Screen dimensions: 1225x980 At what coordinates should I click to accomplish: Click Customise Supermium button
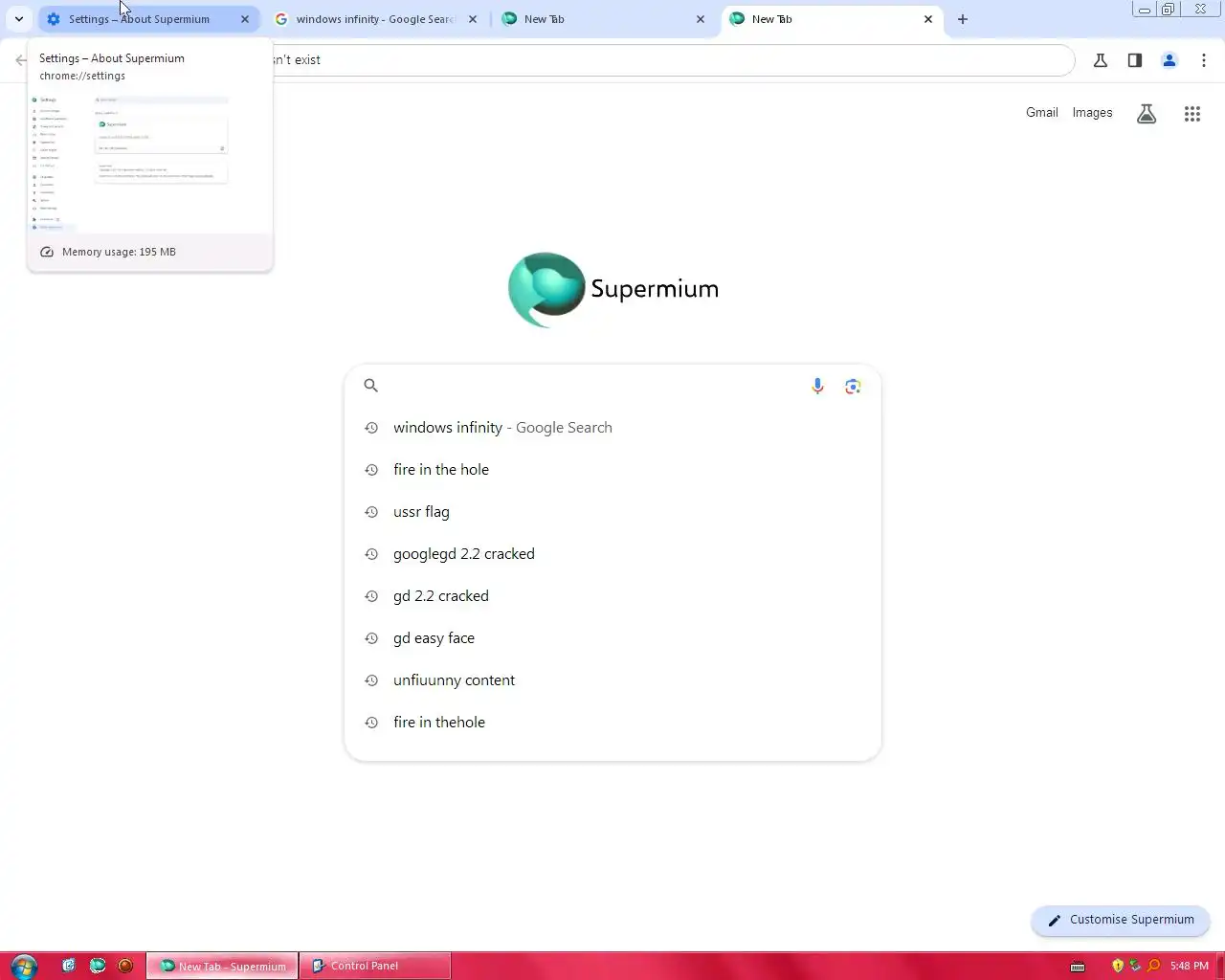[x=1121, y=920]
